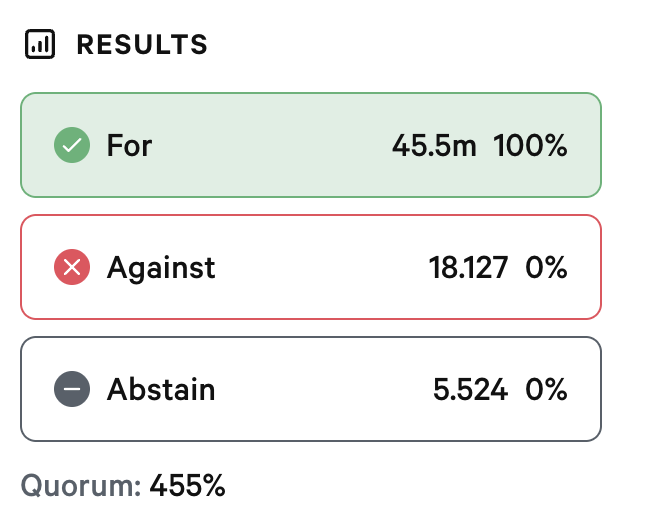
Task: Select the "Against" option label
Action: click(161, 267)
